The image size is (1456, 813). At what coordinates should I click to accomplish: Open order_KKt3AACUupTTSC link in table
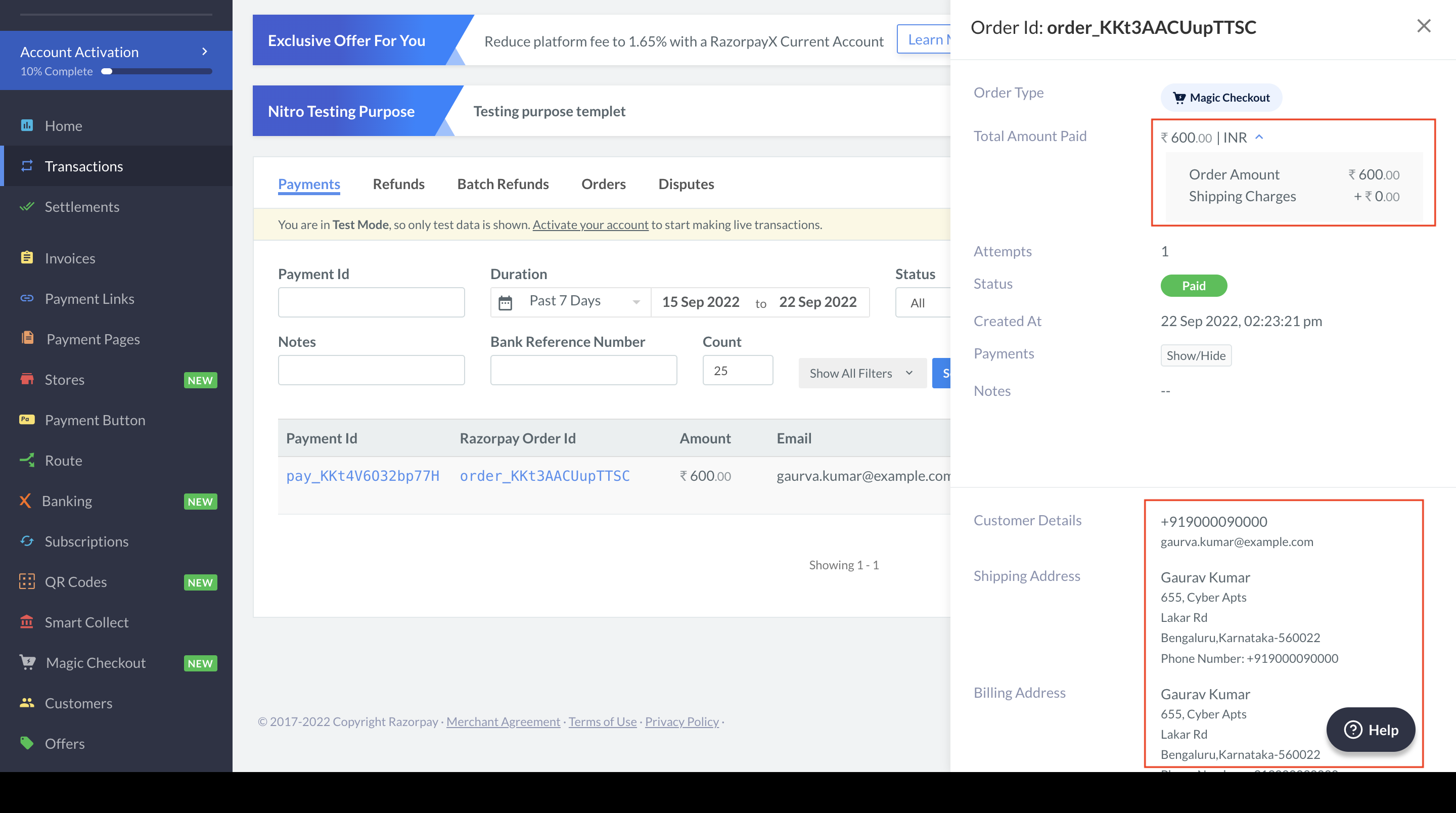[545, 475]
